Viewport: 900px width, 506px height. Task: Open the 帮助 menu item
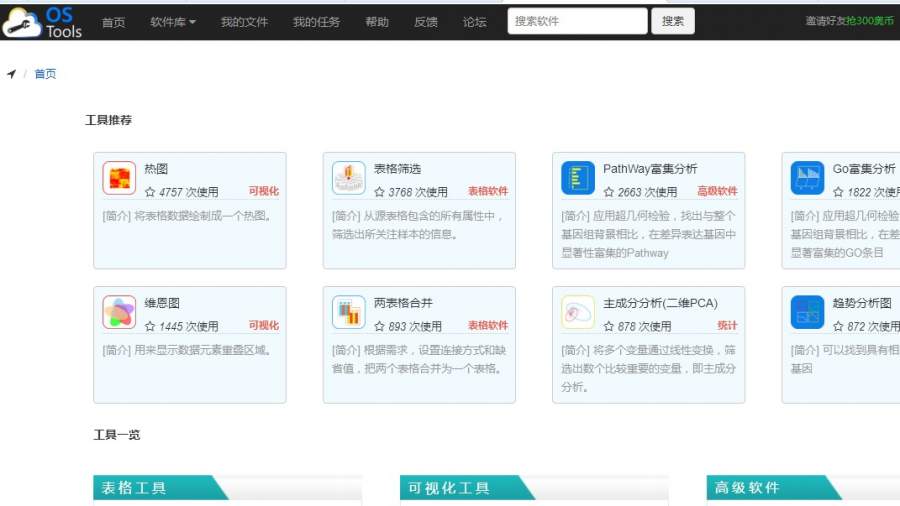[x=377, y=22]
